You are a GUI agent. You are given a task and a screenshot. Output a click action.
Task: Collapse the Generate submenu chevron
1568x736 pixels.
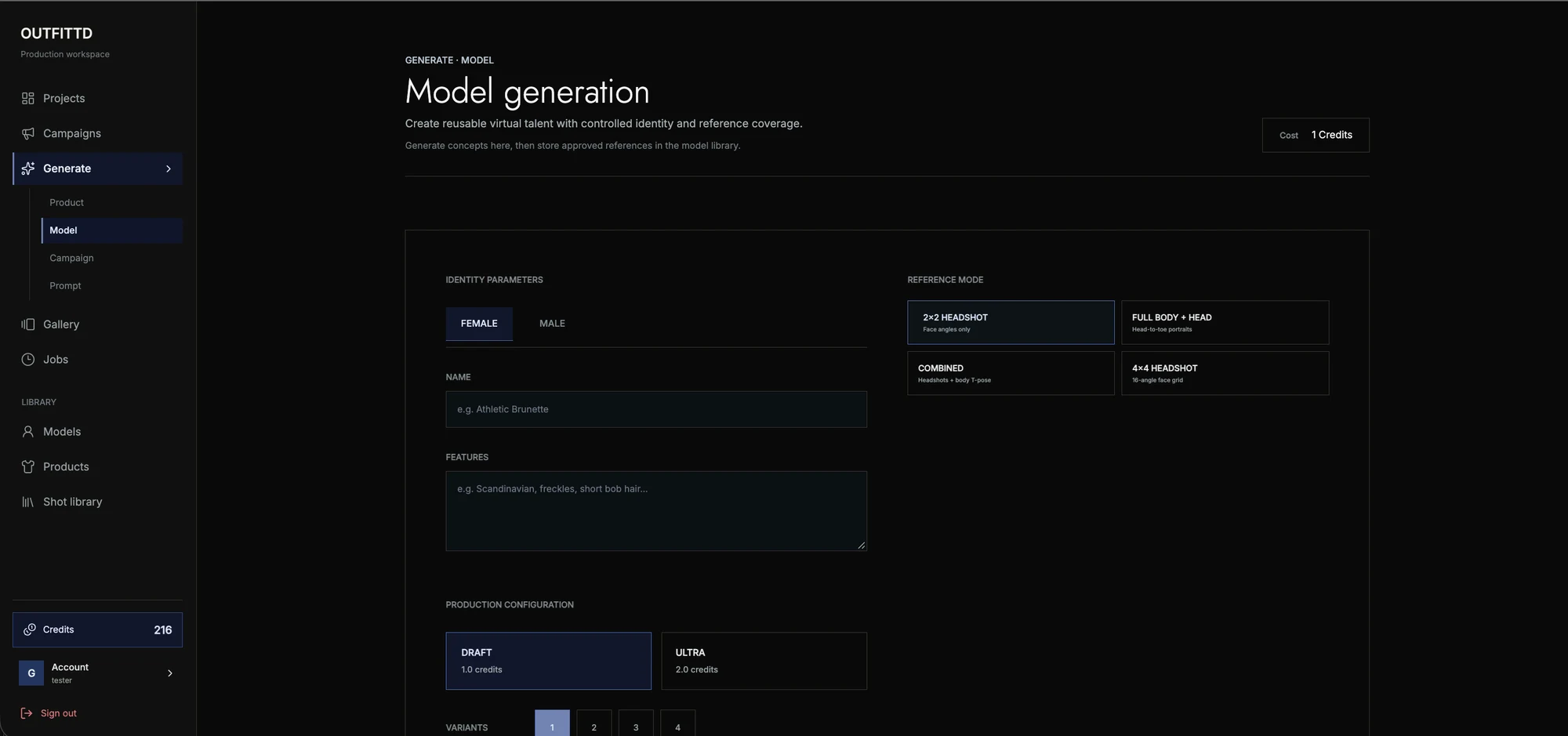pos(169,169)
